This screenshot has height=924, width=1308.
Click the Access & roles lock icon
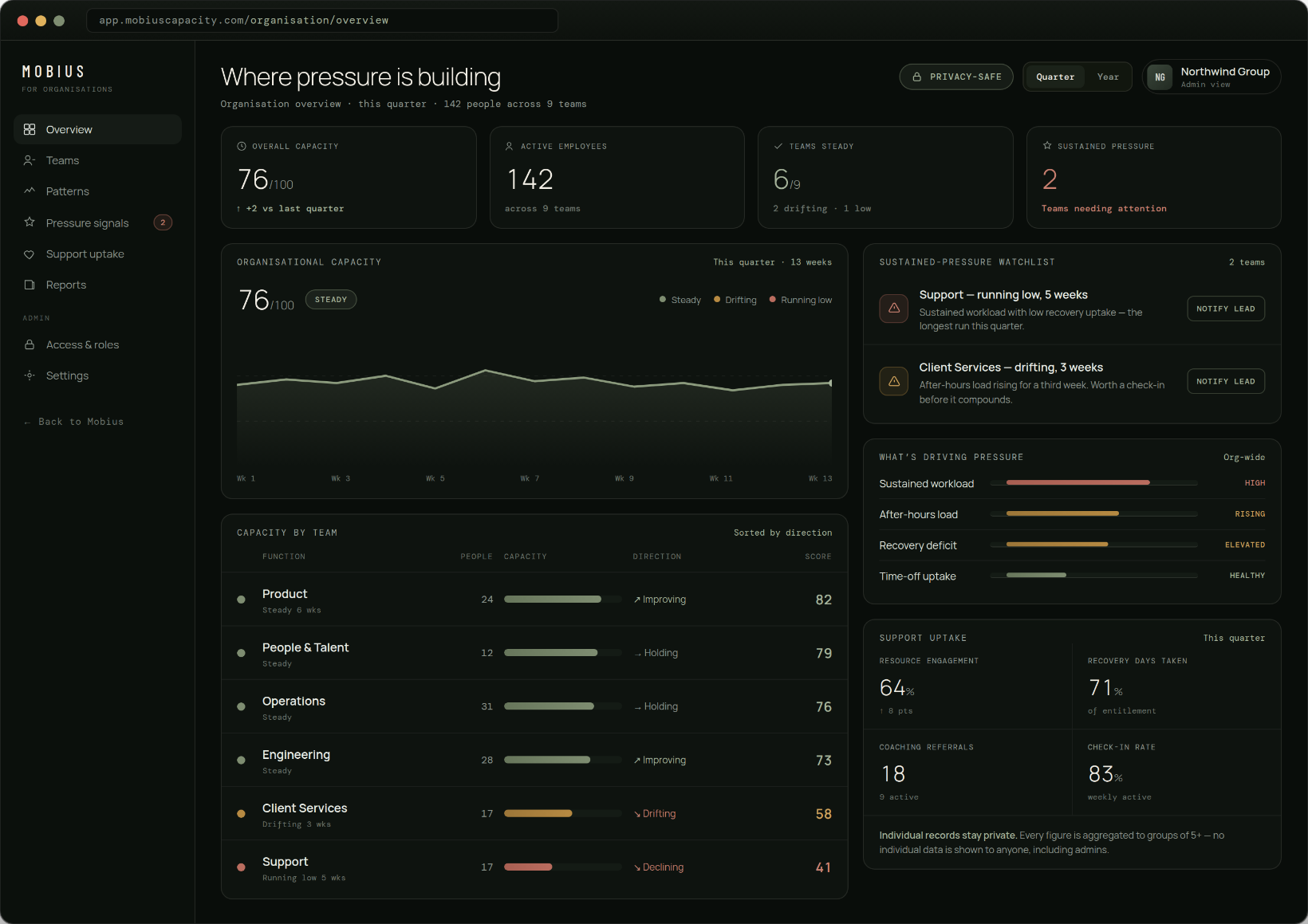30,344
